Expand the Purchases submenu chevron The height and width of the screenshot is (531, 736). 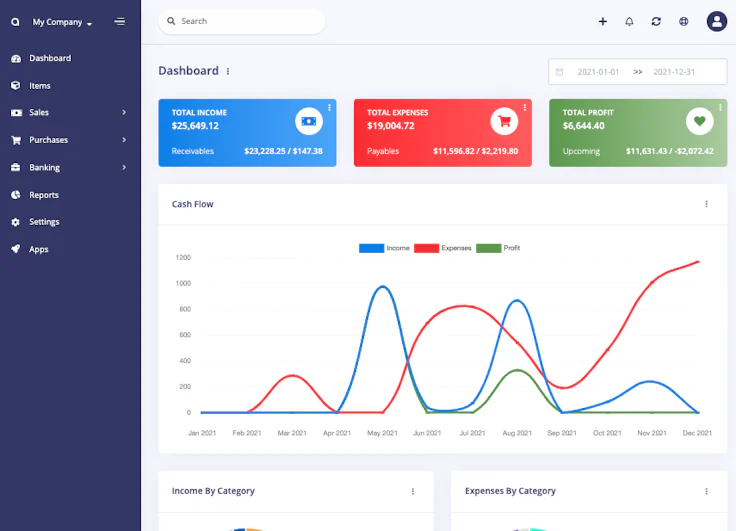click(124, 140)
